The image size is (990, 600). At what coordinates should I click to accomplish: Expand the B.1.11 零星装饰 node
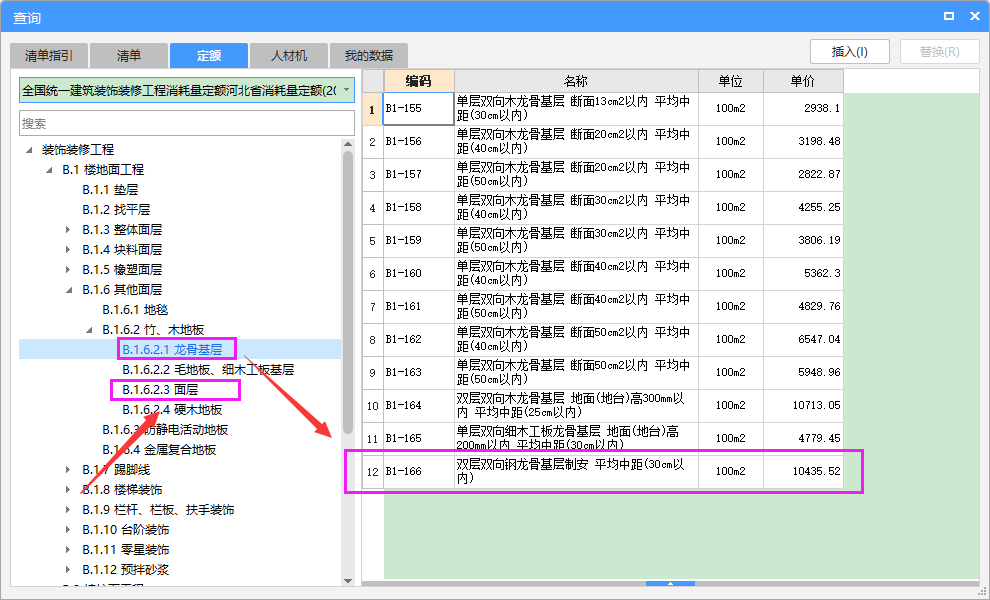(x=68, y=549)
